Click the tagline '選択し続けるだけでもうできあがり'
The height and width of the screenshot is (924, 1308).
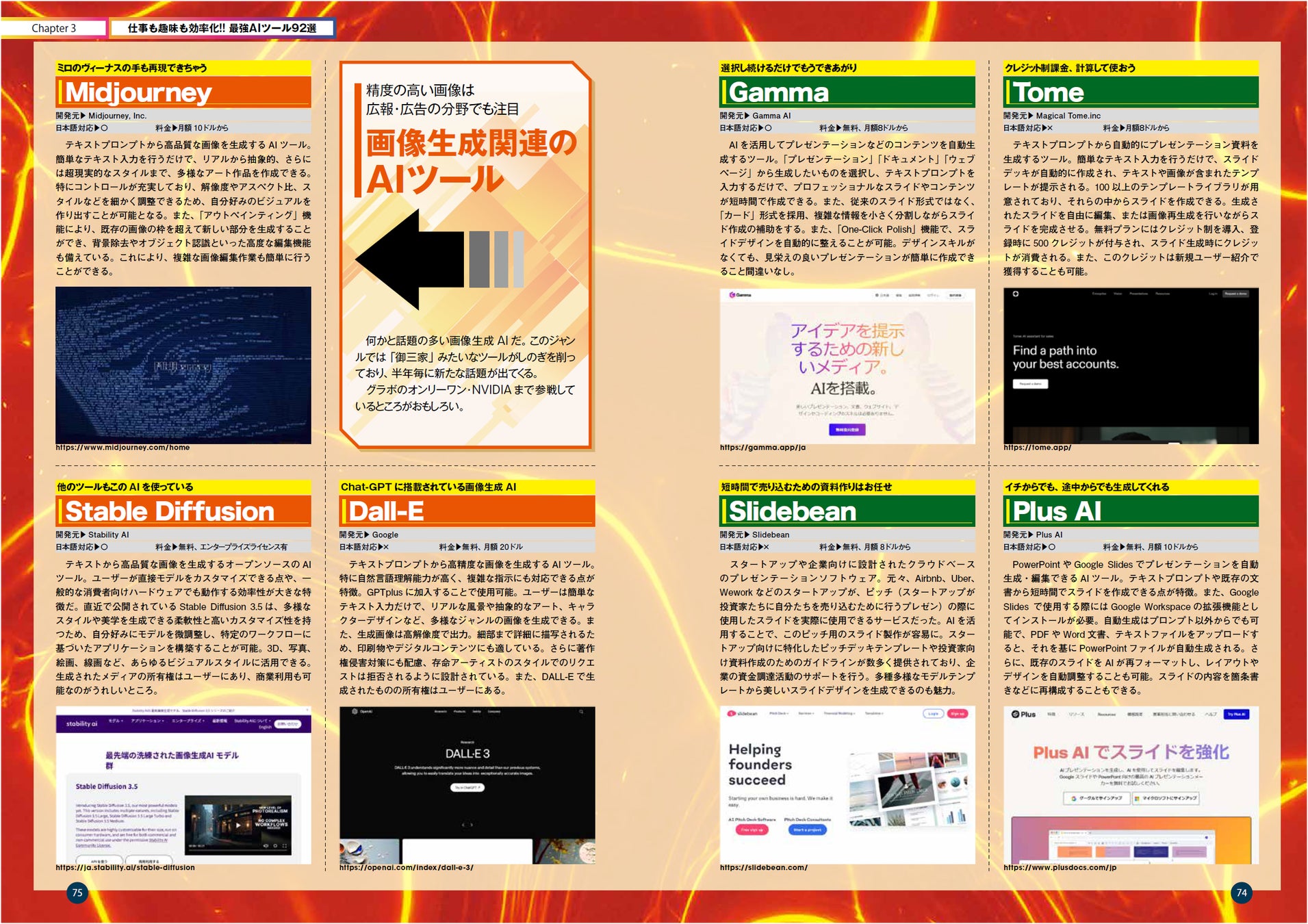[x=788, y=68]
